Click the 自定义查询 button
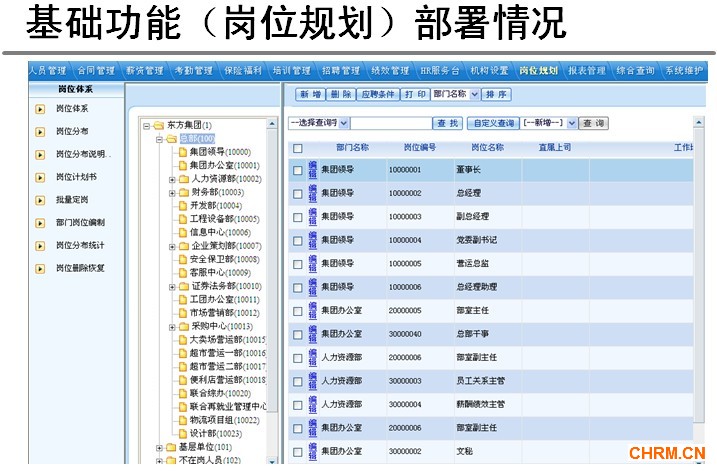This screenshot has width=717, height=471. [x=493, y=123]
